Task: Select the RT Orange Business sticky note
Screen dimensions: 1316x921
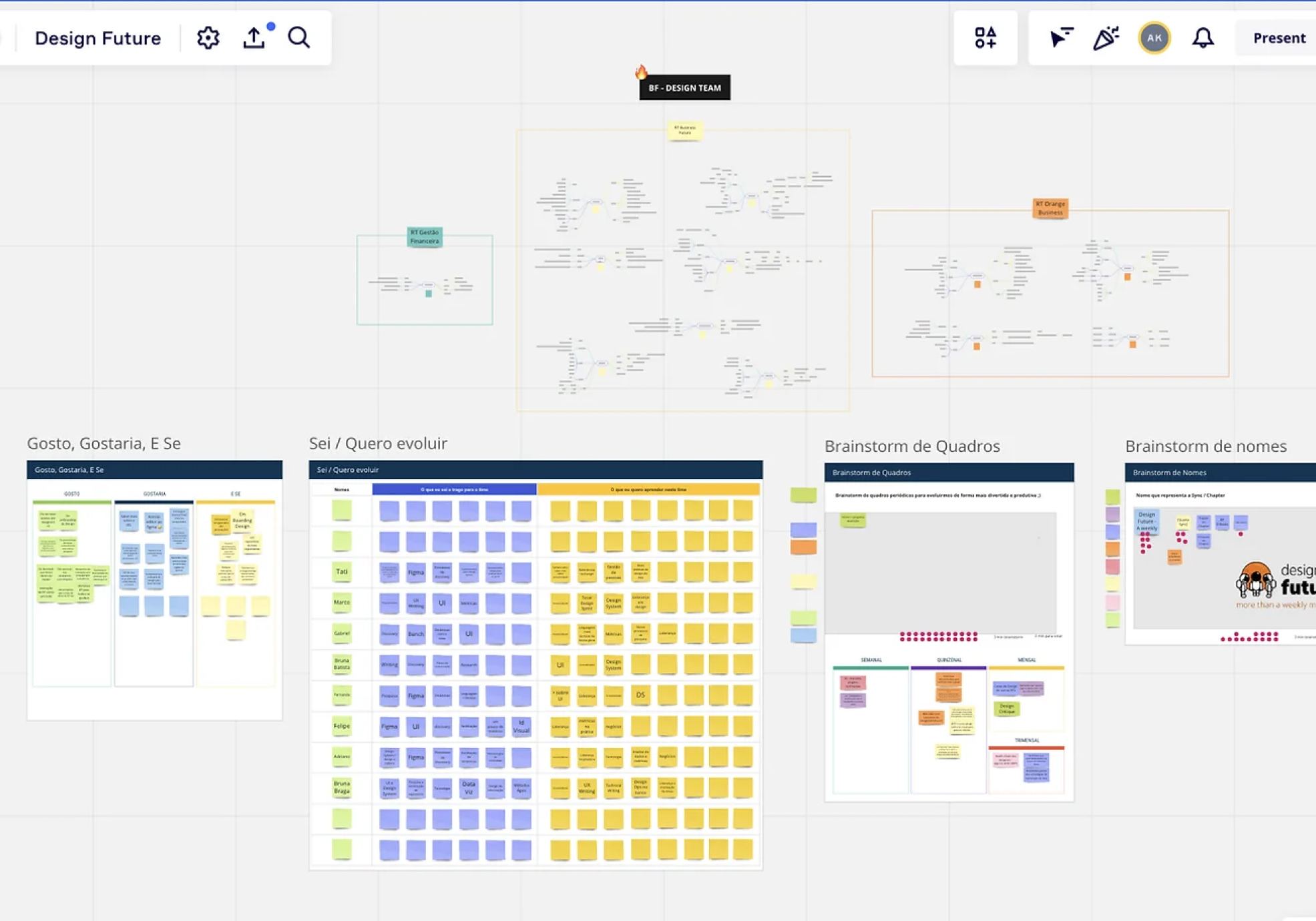Action: pos(1050,208)
